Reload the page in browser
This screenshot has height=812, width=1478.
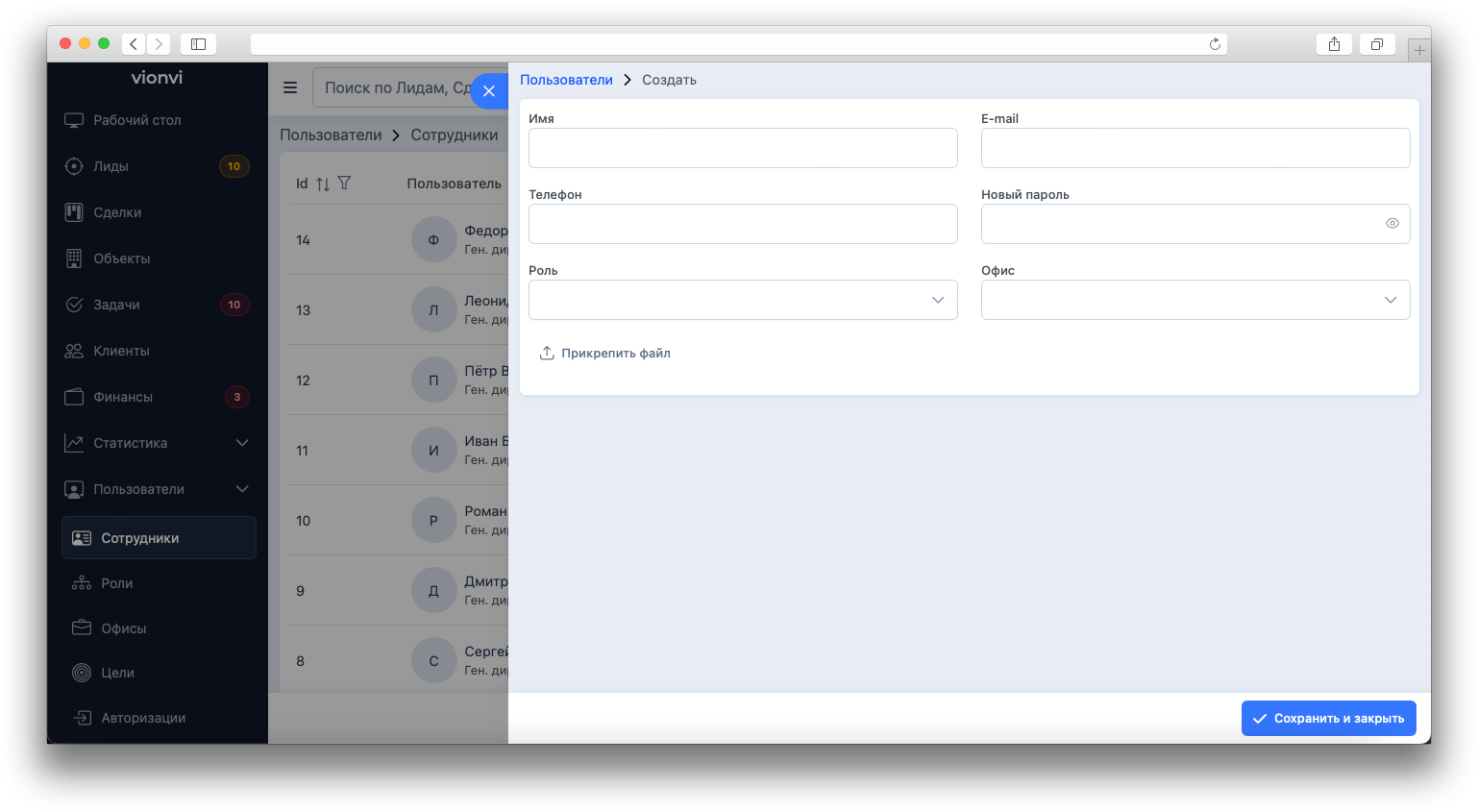[1215, 44]
